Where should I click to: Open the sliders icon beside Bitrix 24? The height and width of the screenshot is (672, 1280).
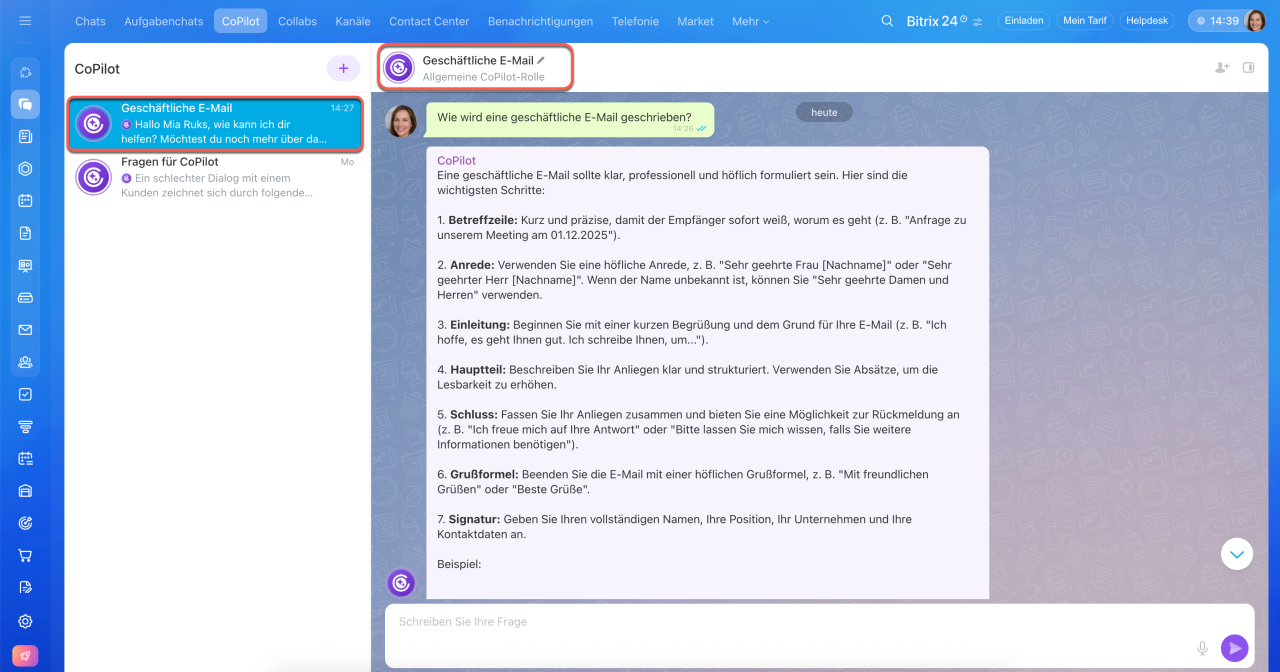[x=977, y=21]
